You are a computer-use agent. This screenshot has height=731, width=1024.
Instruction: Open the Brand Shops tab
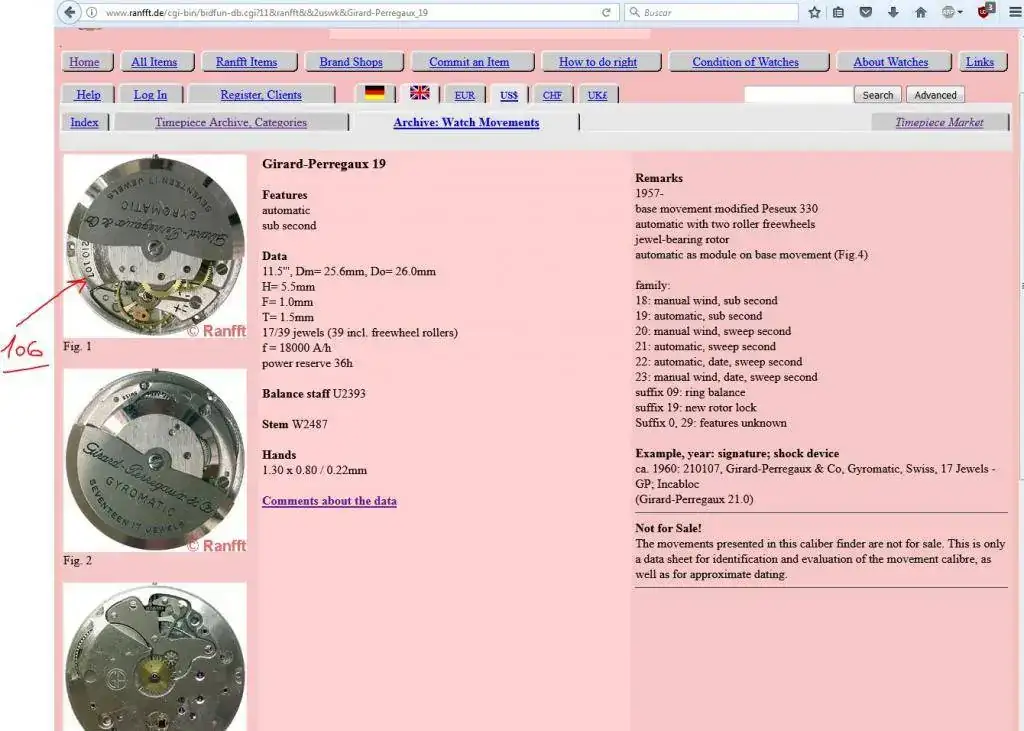click(351, 62)
